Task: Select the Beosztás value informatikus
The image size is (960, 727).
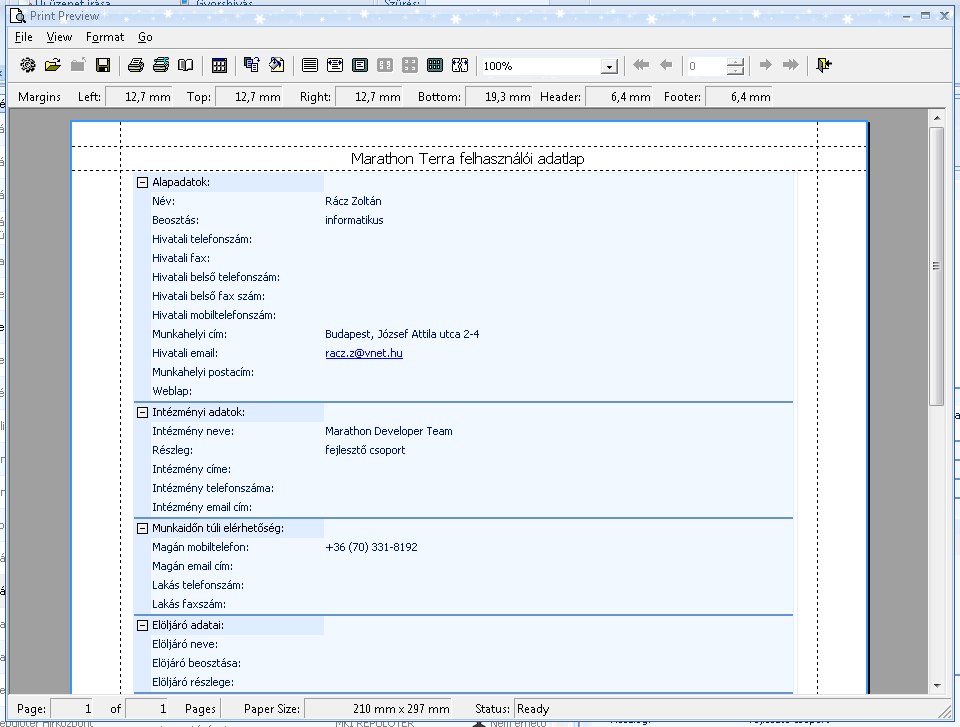Action: pos(354,220)
